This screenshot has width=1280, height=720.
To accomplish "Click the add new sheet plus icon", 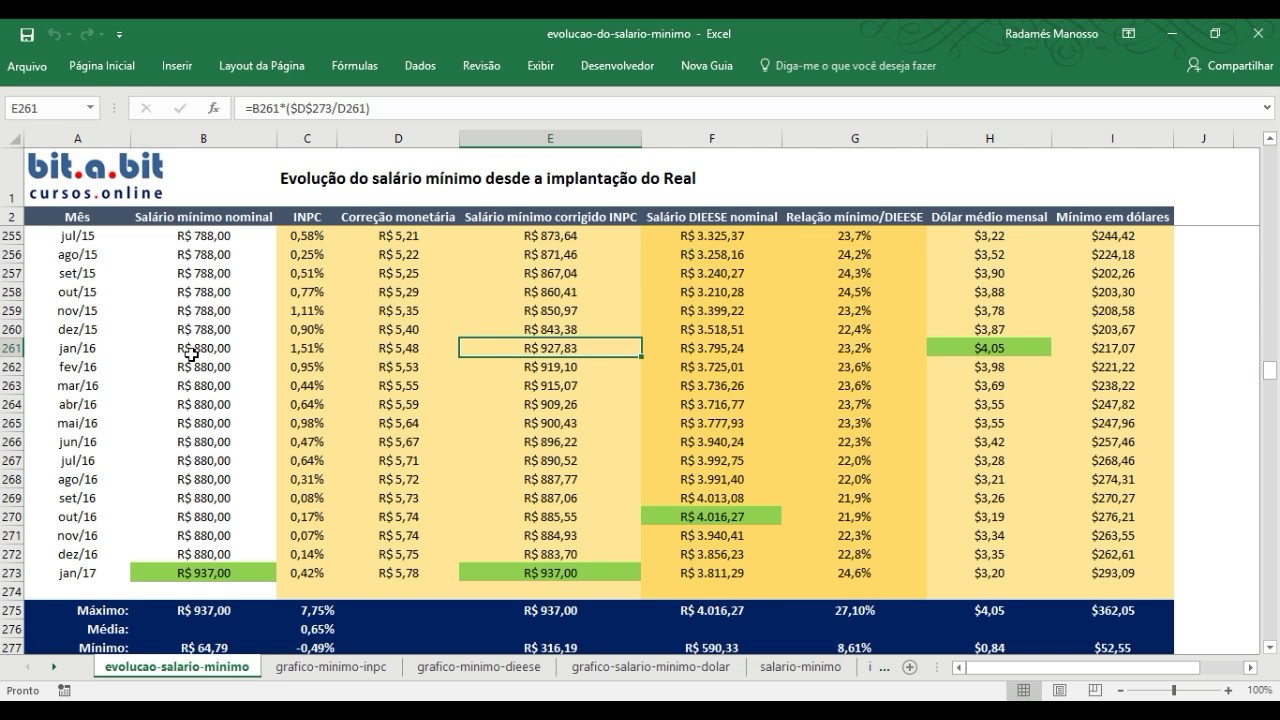I will coord(909,667).
